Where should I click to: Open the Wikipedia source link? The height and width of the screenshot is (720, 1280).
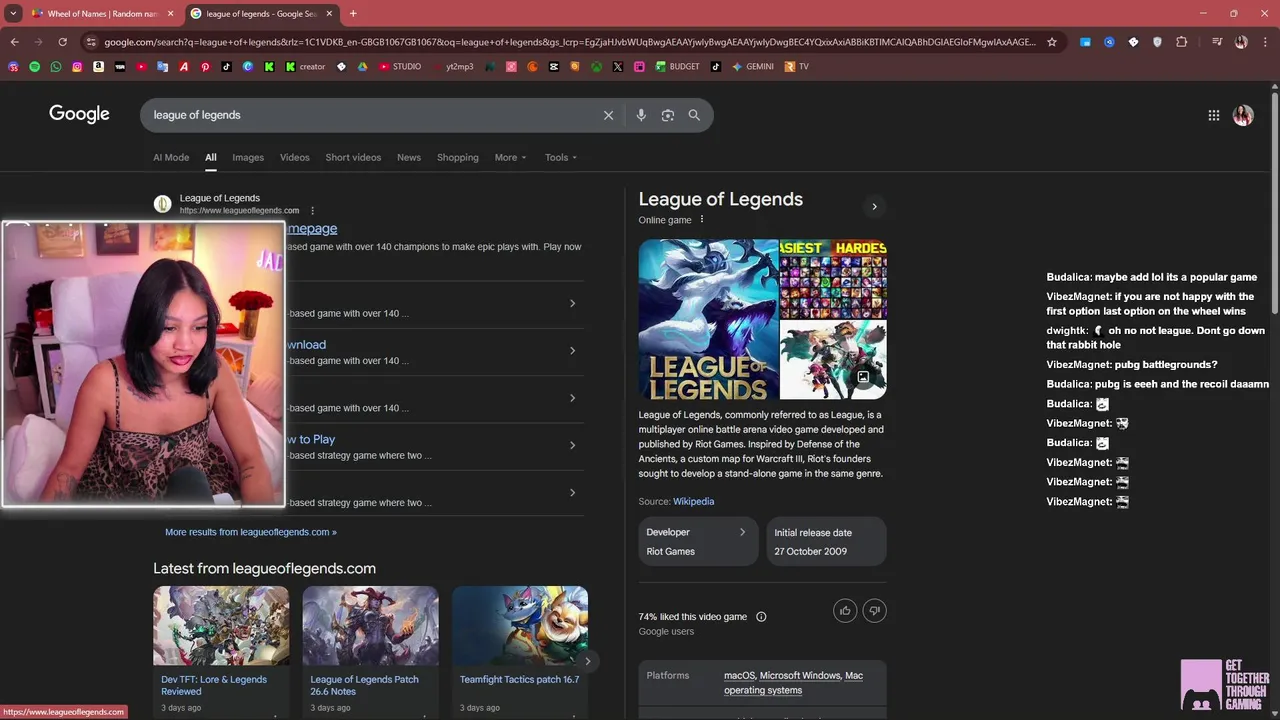coord(693,501)
